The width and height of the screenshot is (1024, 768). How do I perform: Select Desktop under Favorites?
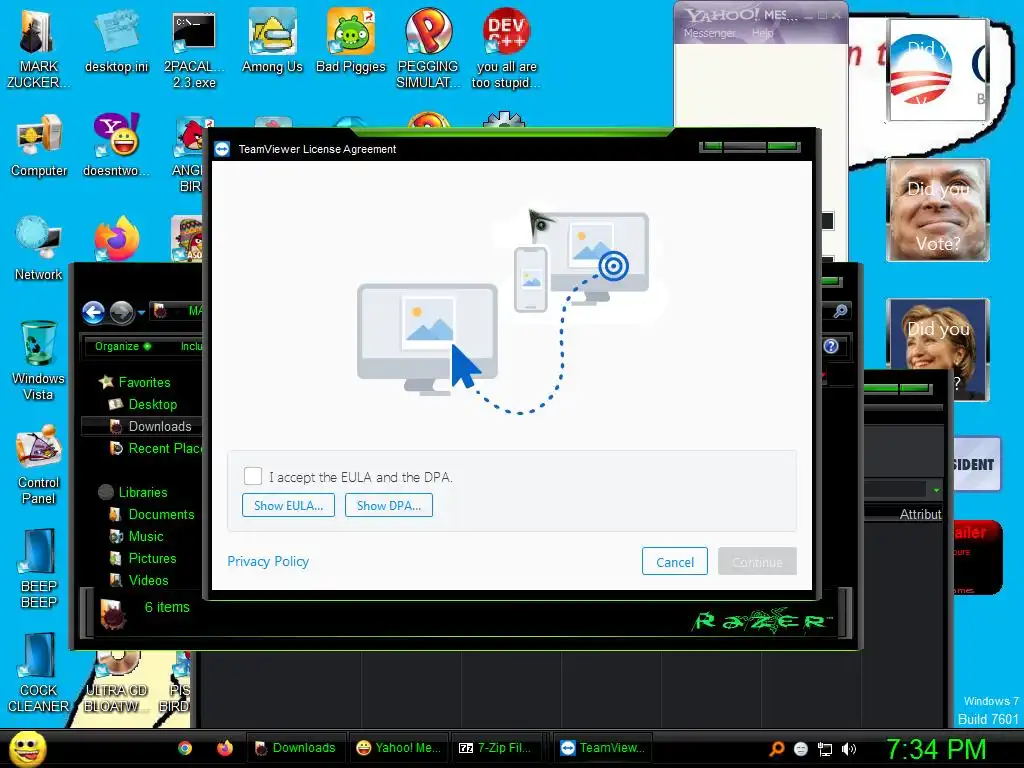point(152,404)
